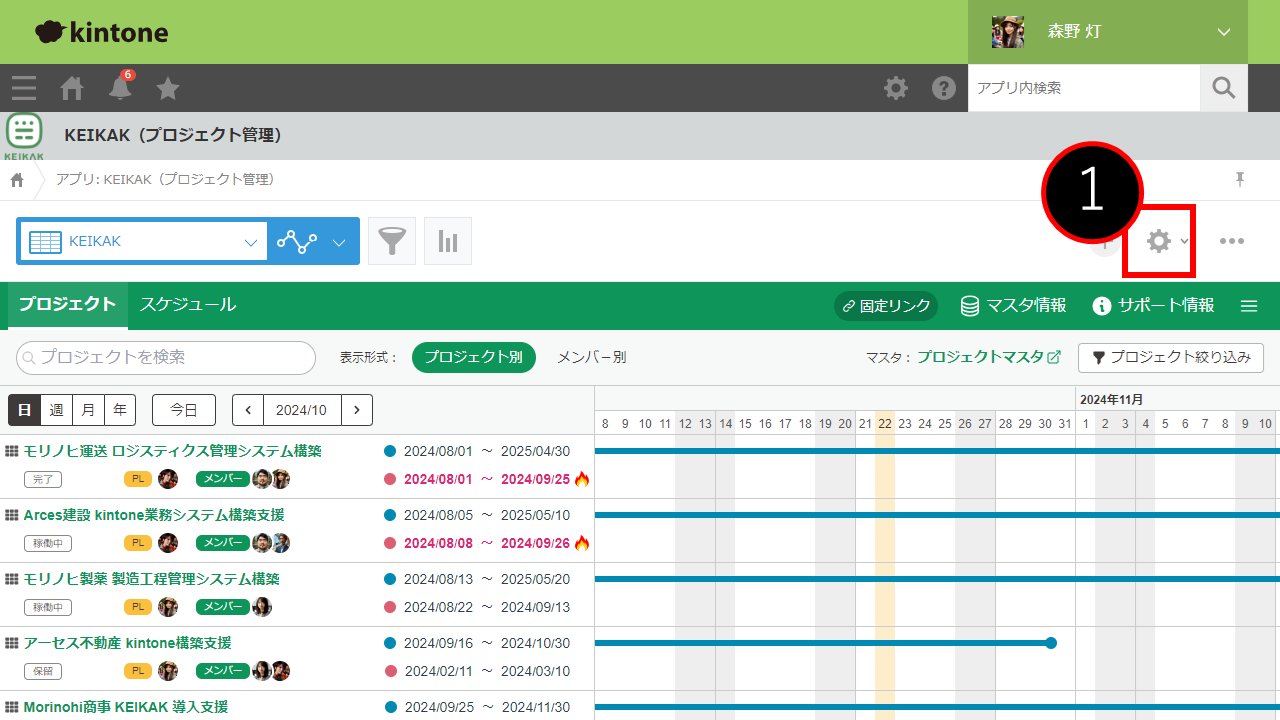1280x720 pixels.
Task: Click the graph view line-chart icon
Action: [x=297, y=241]
